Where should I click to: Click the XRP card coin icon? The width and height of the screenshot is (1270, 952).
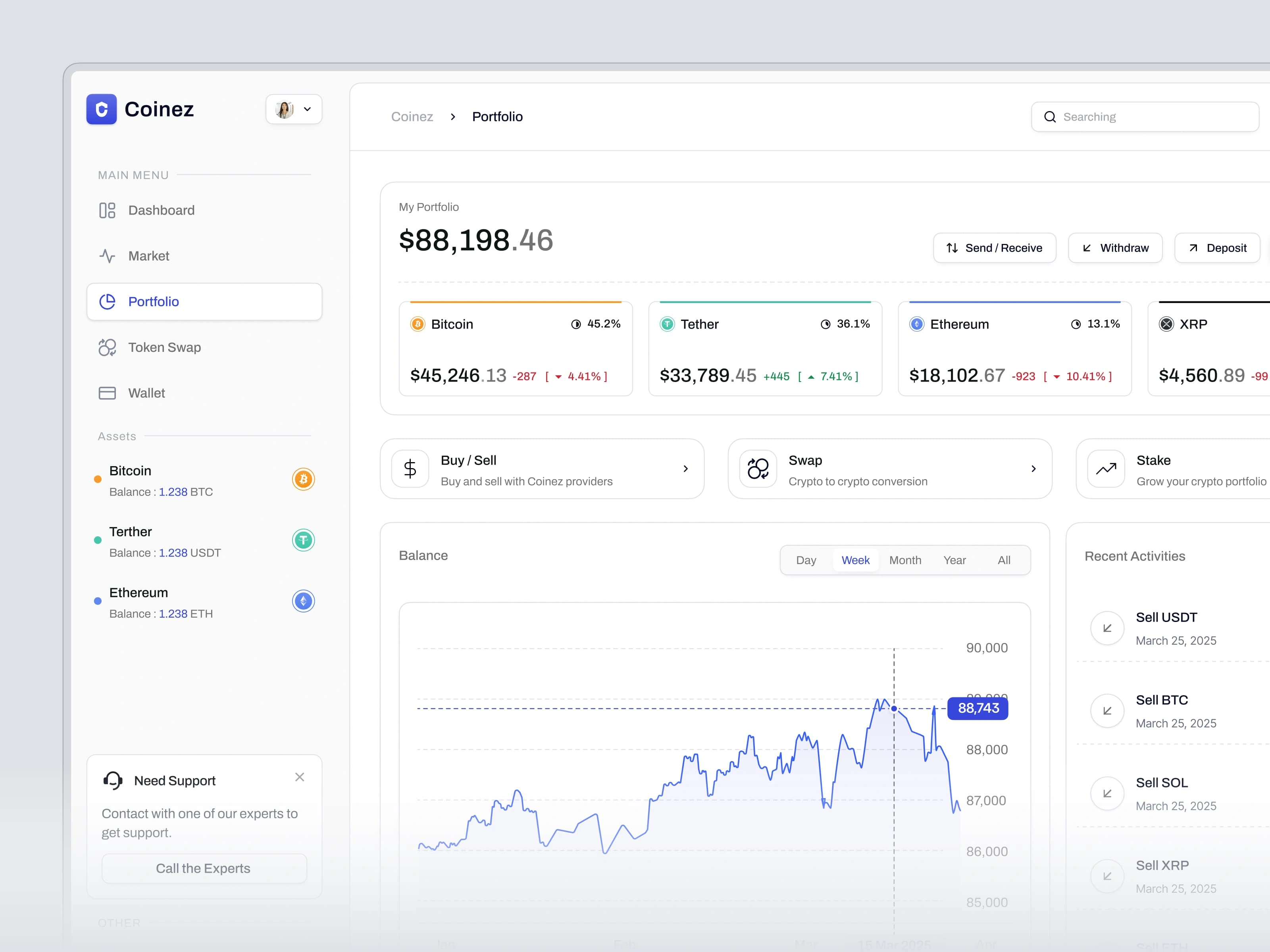[x=1167, y=324]
